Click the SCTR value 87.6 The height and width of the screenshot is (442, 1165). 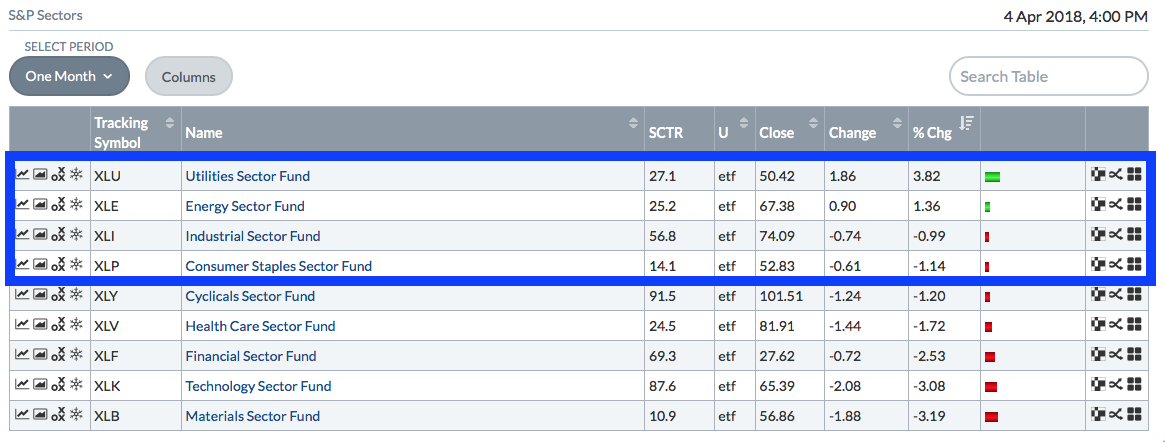(x=661, y=386)
